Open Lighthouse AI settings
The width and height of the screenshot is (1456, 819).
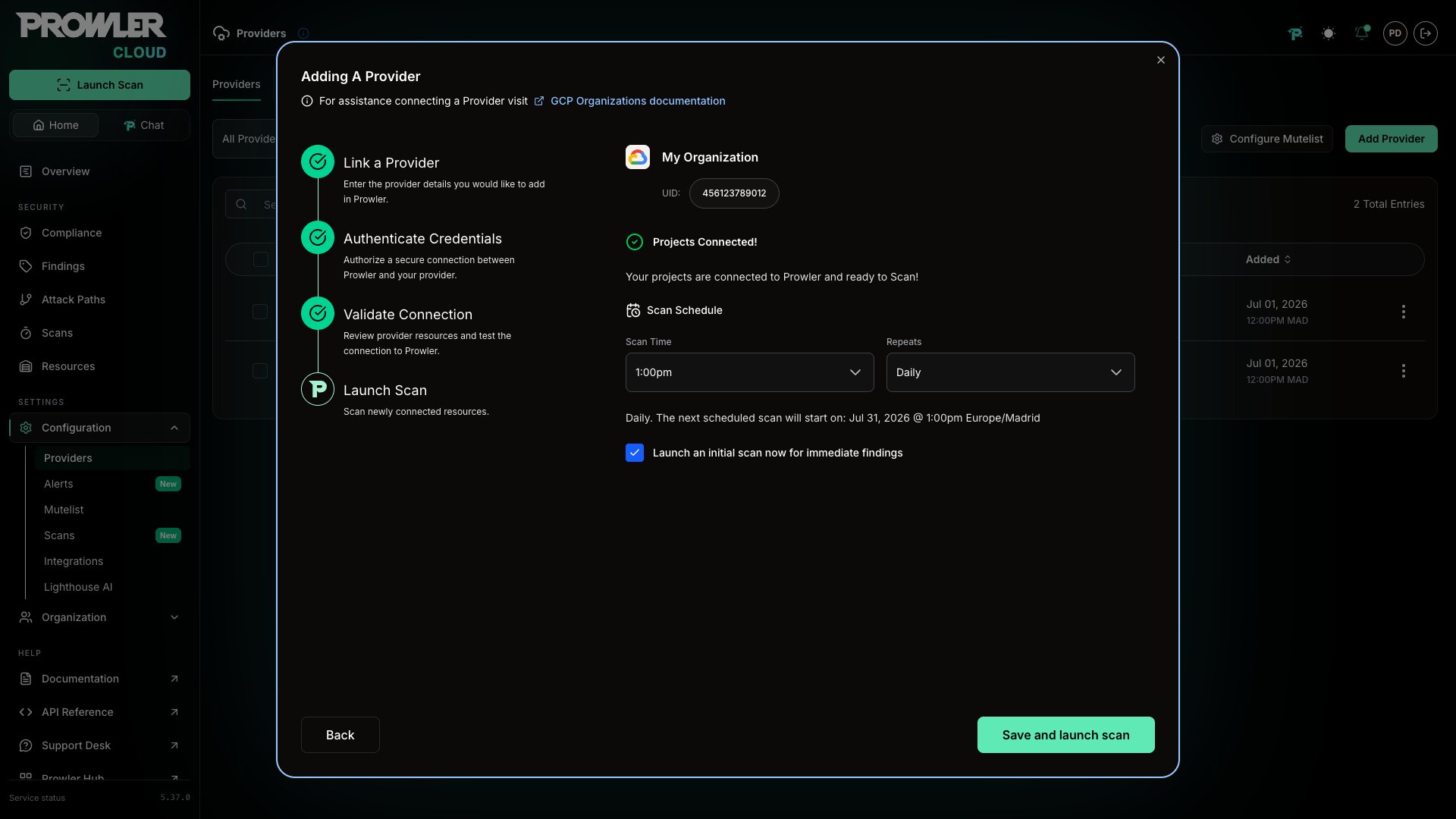pyautogui.click(x=112, y=587)
